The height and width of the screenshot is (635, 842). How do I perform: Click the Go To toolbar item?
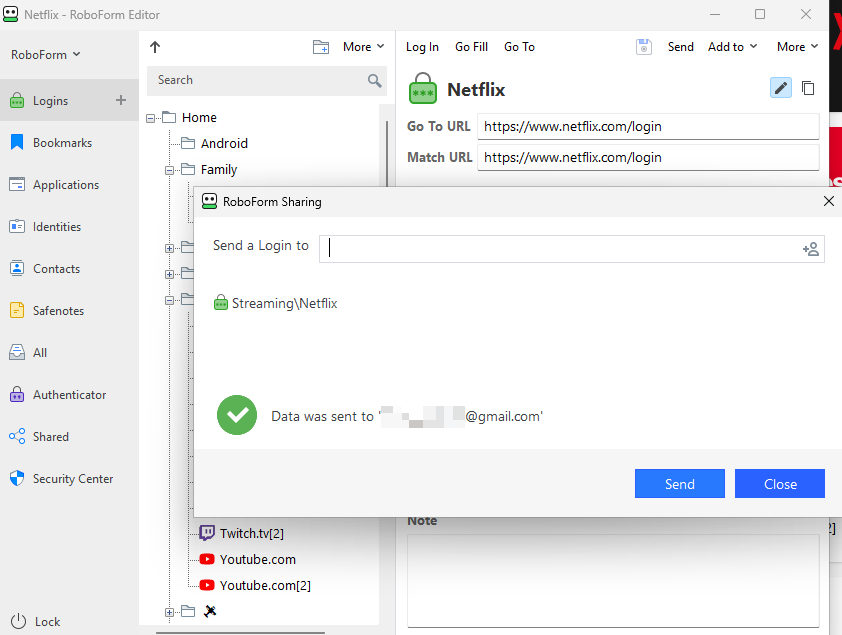pyautogui.click(x=519, y=47)
